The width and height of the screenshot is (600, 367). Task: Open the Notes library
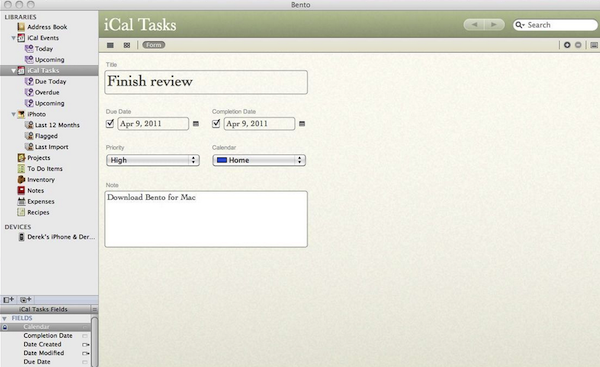35,191
